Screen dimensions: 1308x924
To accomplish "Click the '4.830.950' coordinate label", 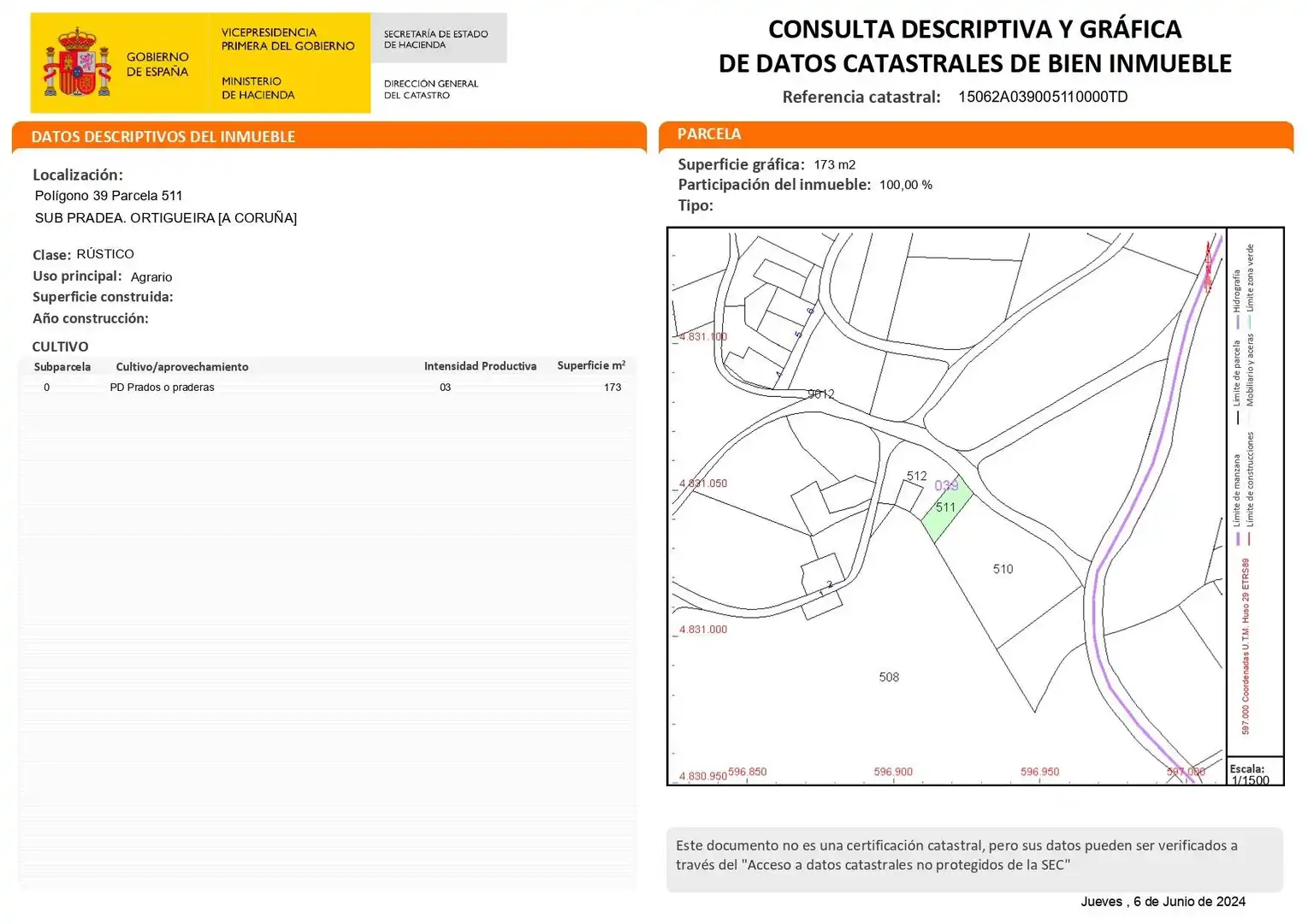I will [703, 776].
